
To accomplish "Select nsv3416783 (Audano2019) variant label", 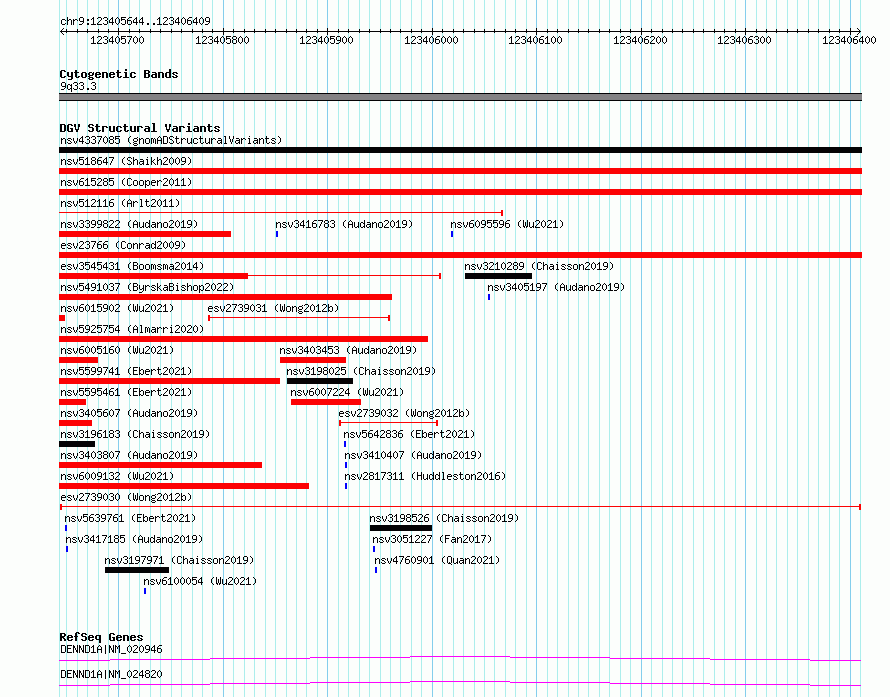I will [344, 224].
